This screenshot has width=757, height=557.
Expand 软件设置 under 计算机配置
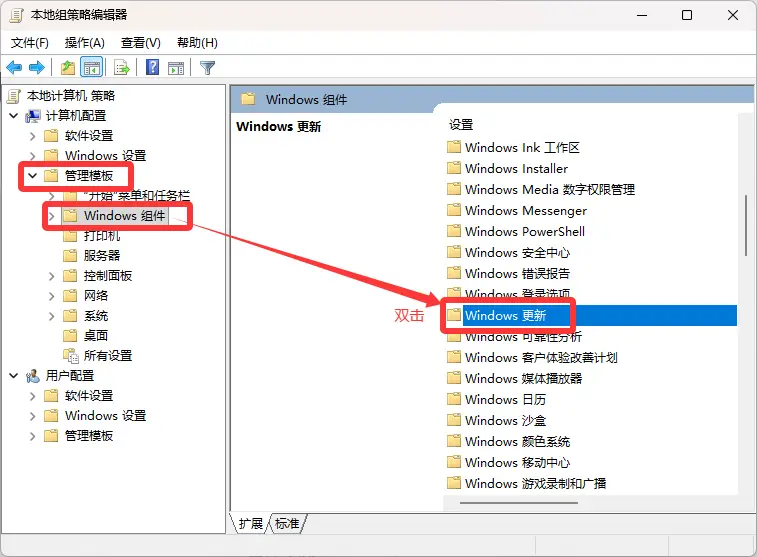32,136
